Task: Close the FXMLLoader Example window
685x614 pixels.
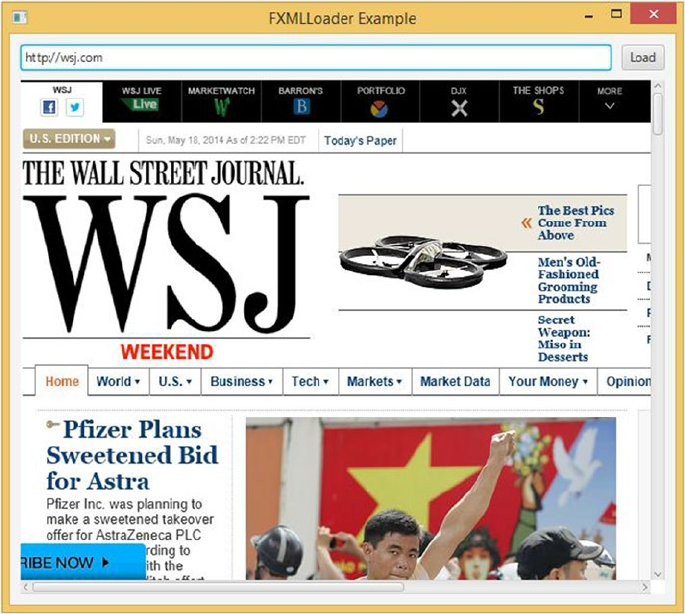Action: coord(654,14)
